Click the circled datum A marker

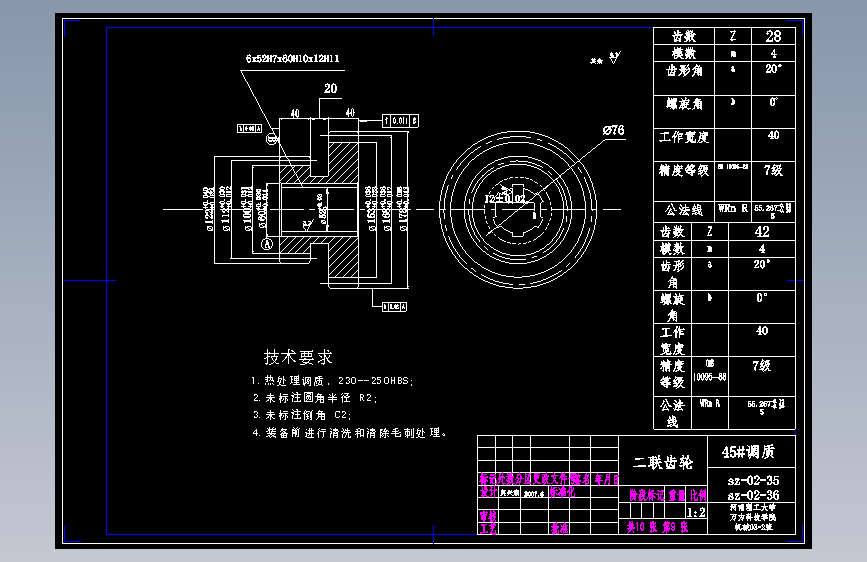[267, 243]
